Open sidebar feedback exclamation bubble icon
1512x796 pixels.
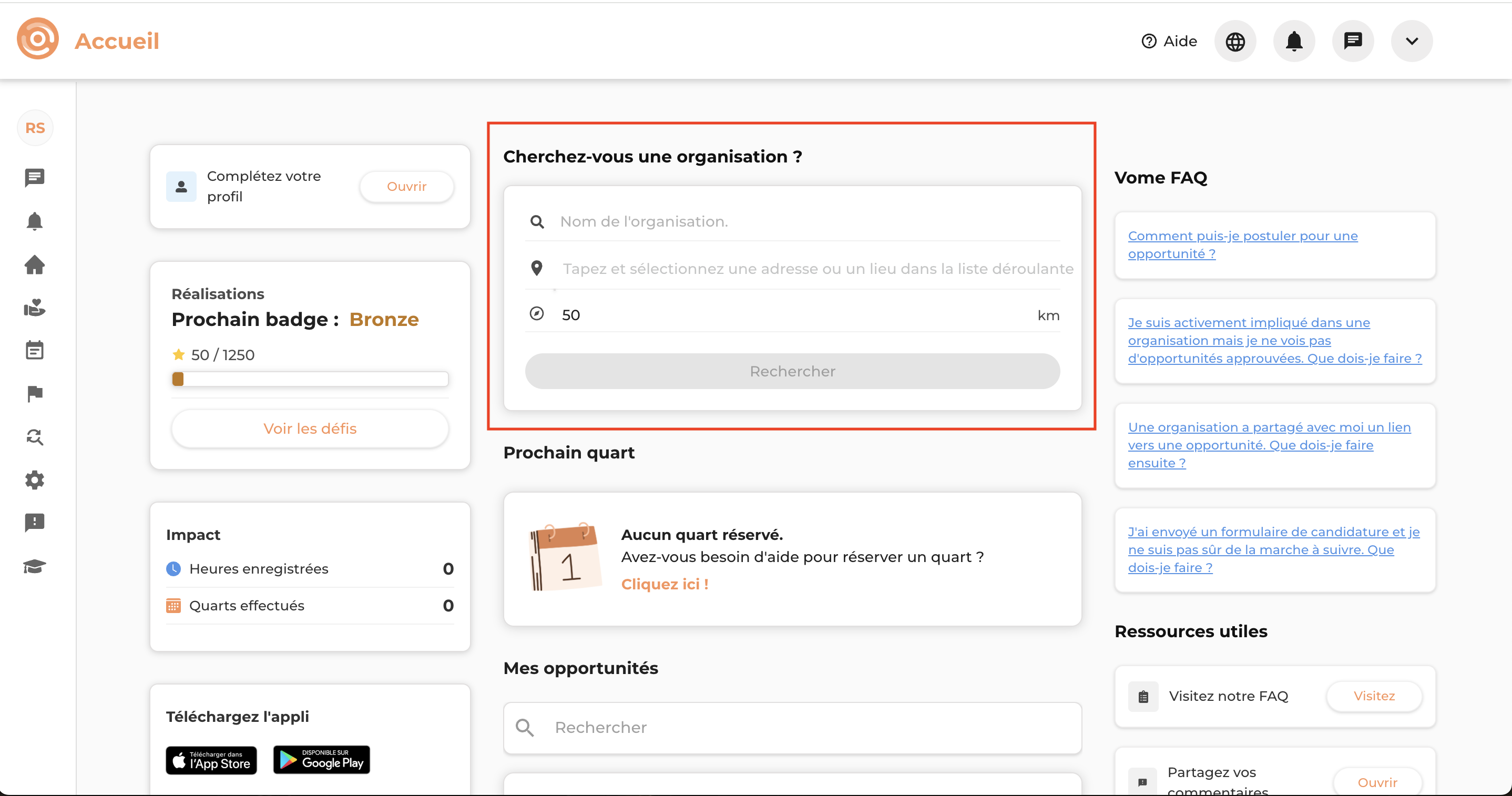point(35,523)
